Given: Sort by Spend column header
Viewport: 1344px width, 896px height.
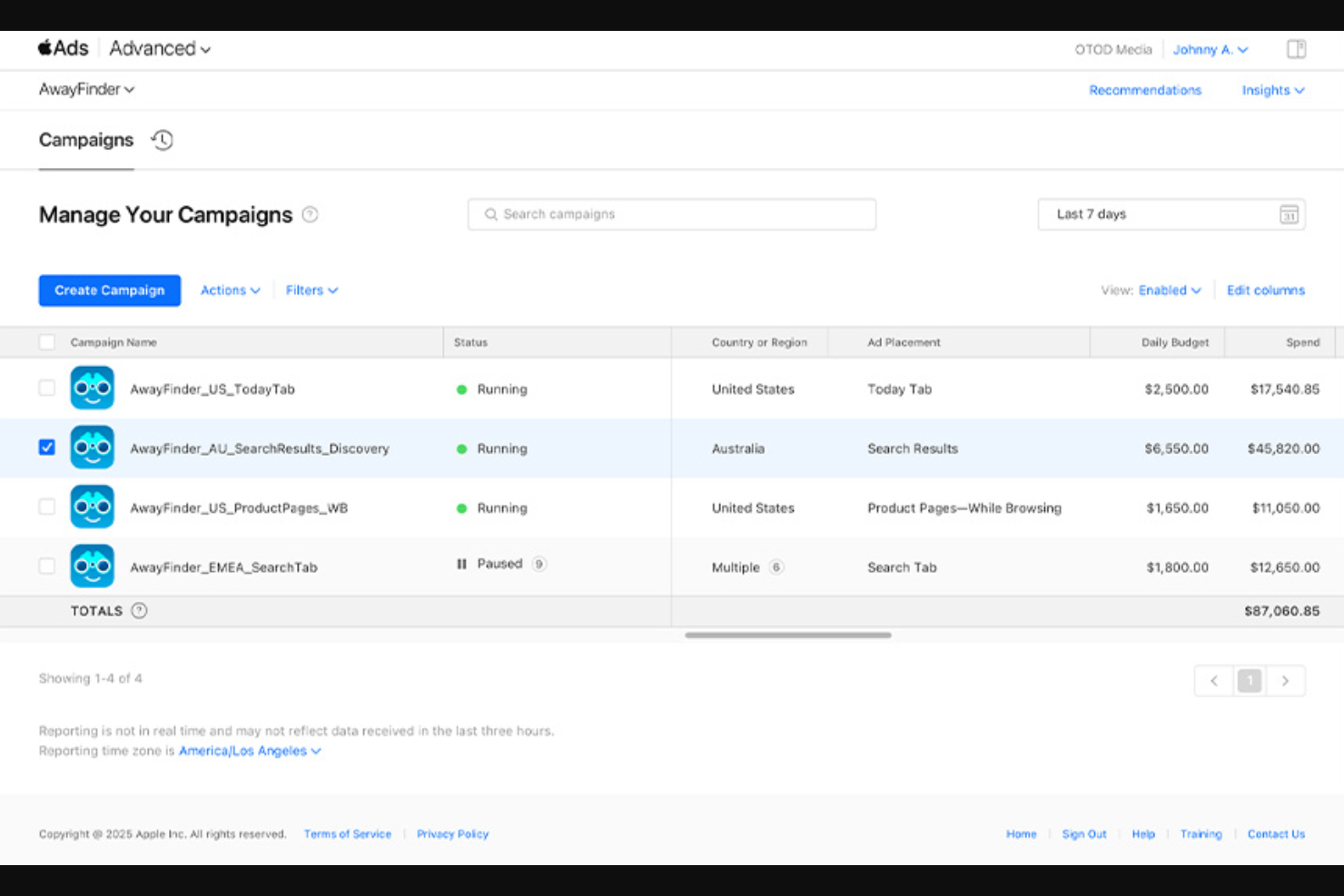Looking at the screenshot, I should tap(1302, 342).
